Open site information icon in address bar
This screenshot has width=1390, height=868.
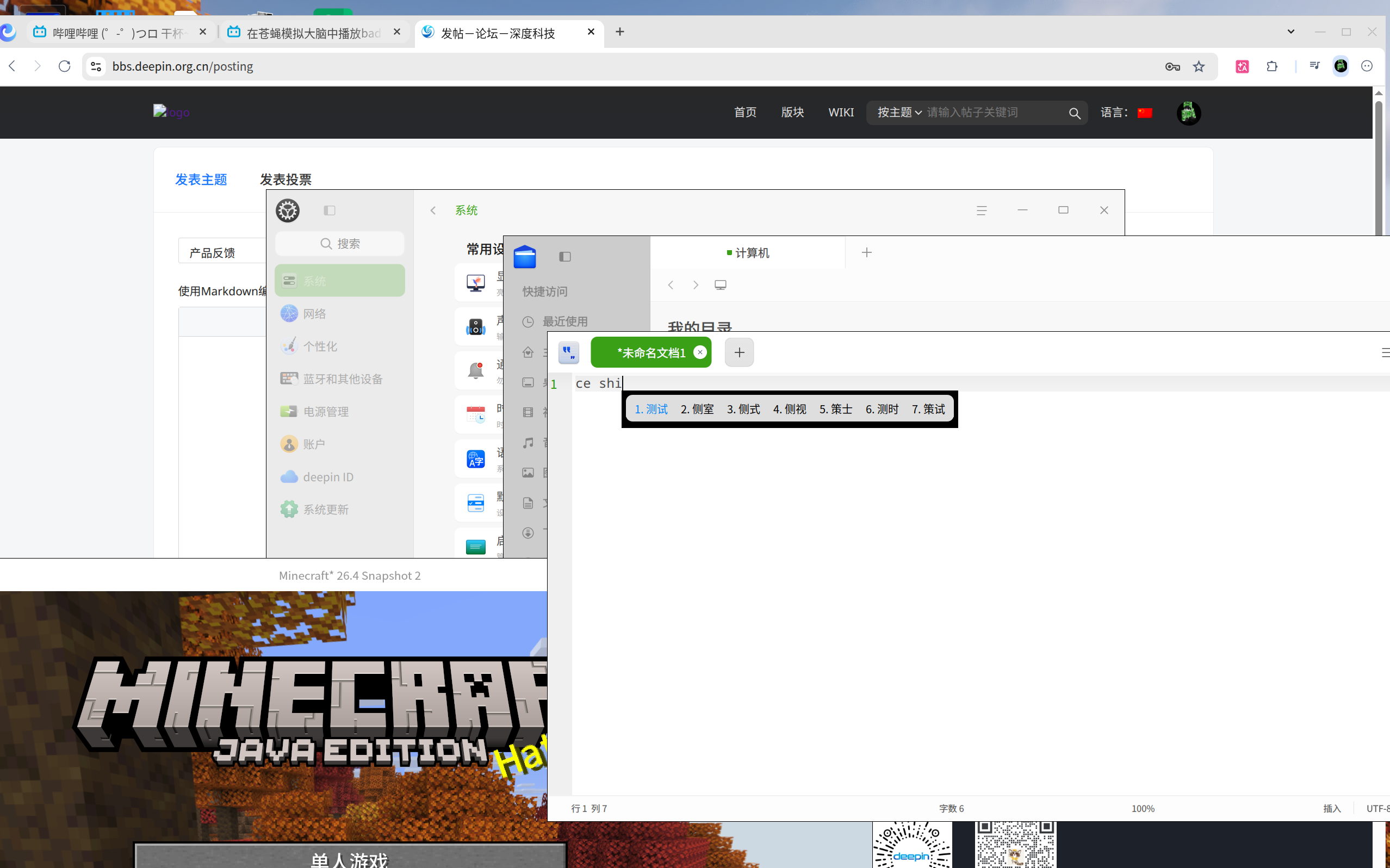click(96, 66)
